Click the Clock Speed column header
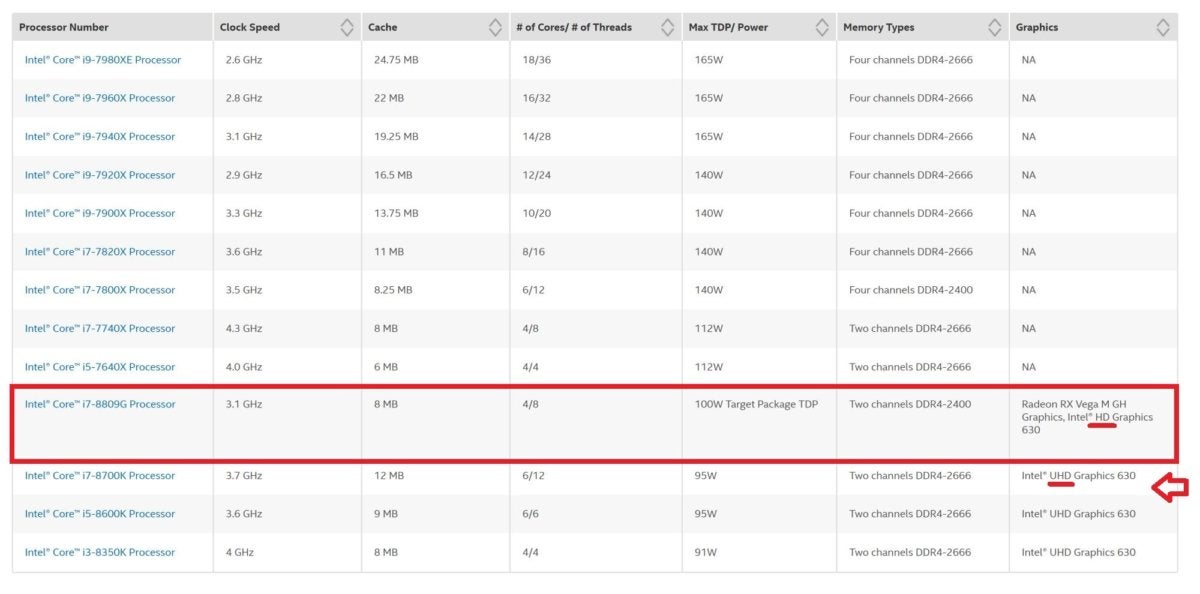 pos(250,27)
